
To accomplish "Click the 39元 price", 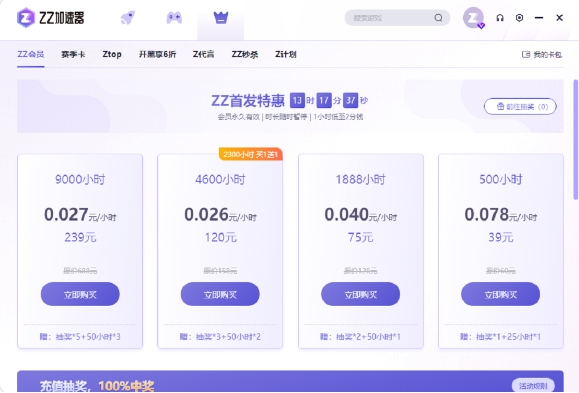I will click(501, 237).
